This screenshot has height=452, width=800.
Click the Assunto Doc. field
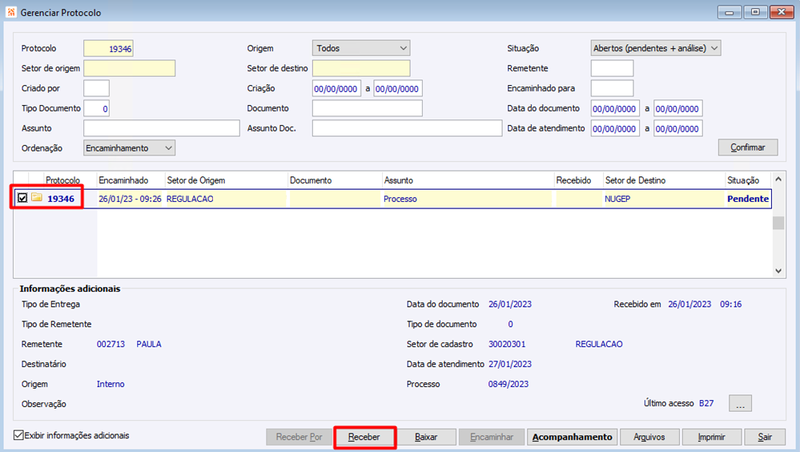point(407,128)
